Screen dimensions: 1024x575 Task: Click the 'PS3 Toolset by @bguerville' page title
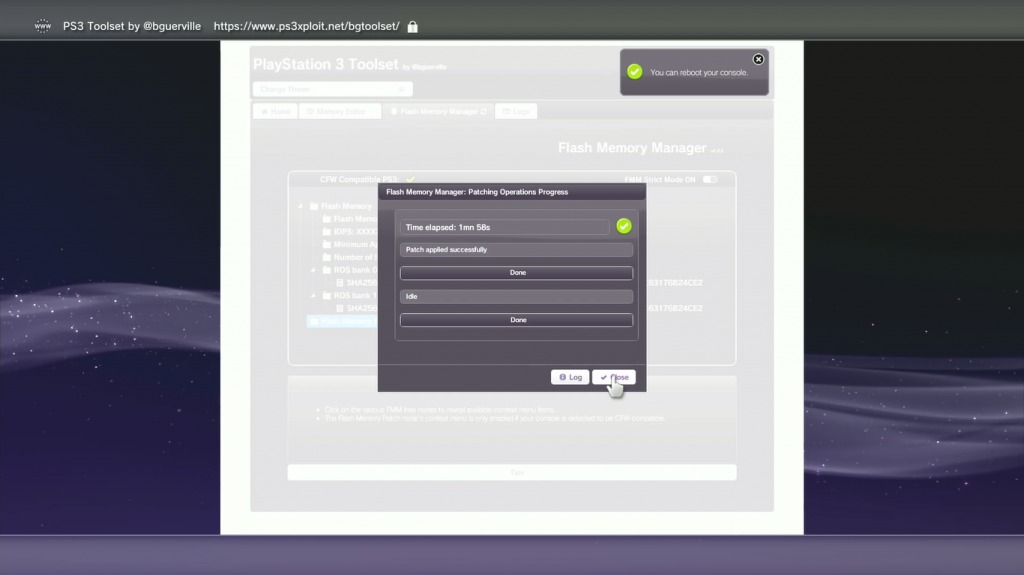(x=132, y=26)
